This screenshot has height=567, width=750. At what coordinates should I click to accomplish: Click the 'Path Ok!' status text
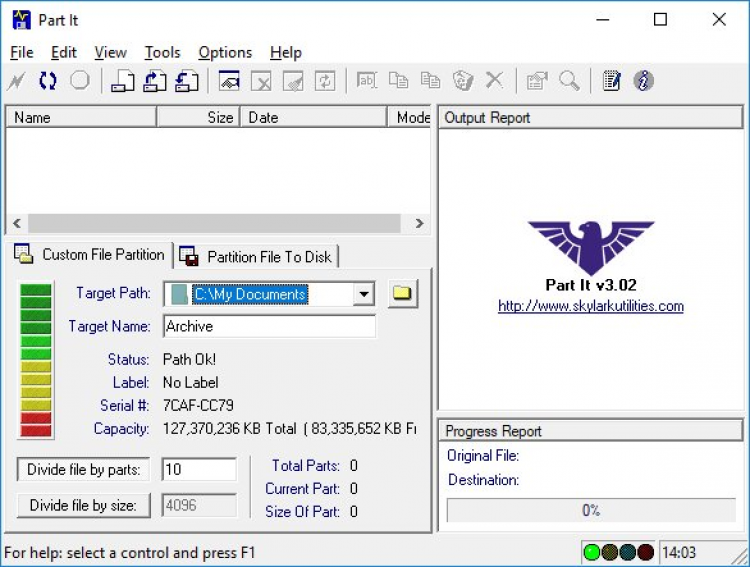[x=189, y=359]
